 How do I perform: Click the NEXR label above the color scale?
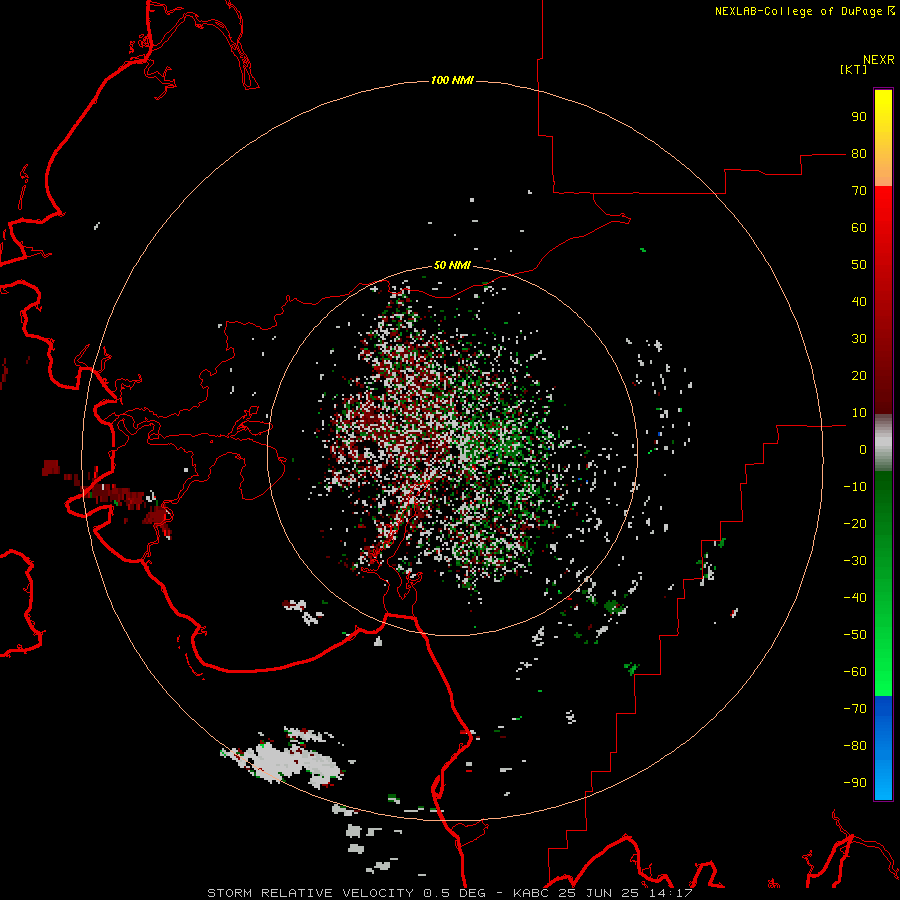coord(879,60)
